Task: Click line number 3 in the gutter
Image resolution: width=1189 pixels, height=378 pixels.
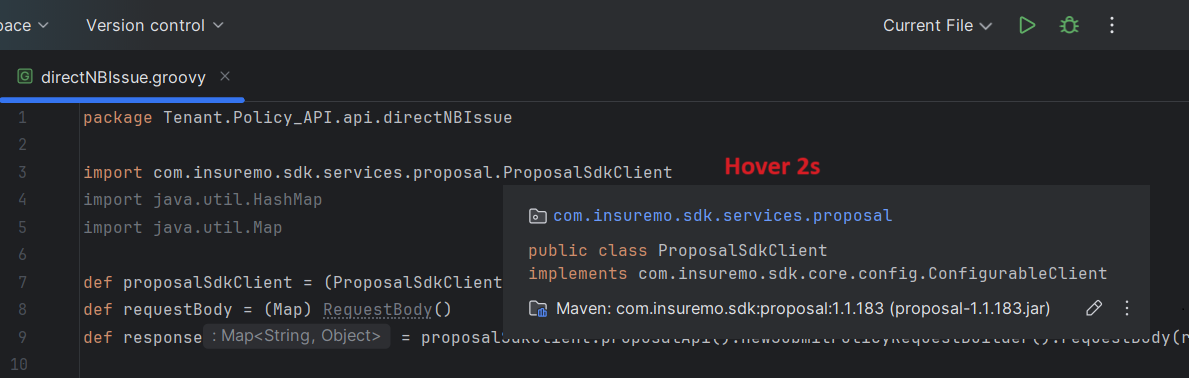Action: pyautogui.click(x=22, y=172)
